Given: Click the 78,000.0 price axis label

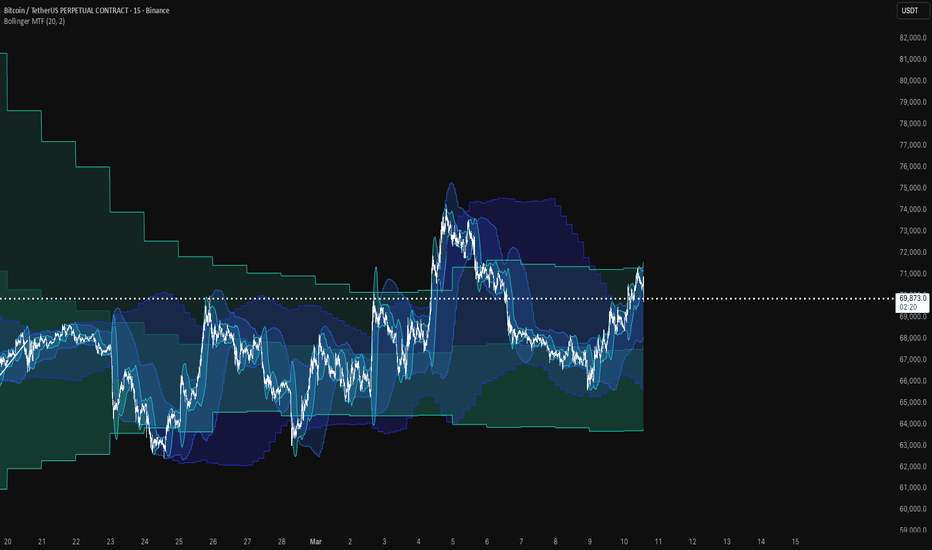Looking at the screenshot, I should [912, 123].
